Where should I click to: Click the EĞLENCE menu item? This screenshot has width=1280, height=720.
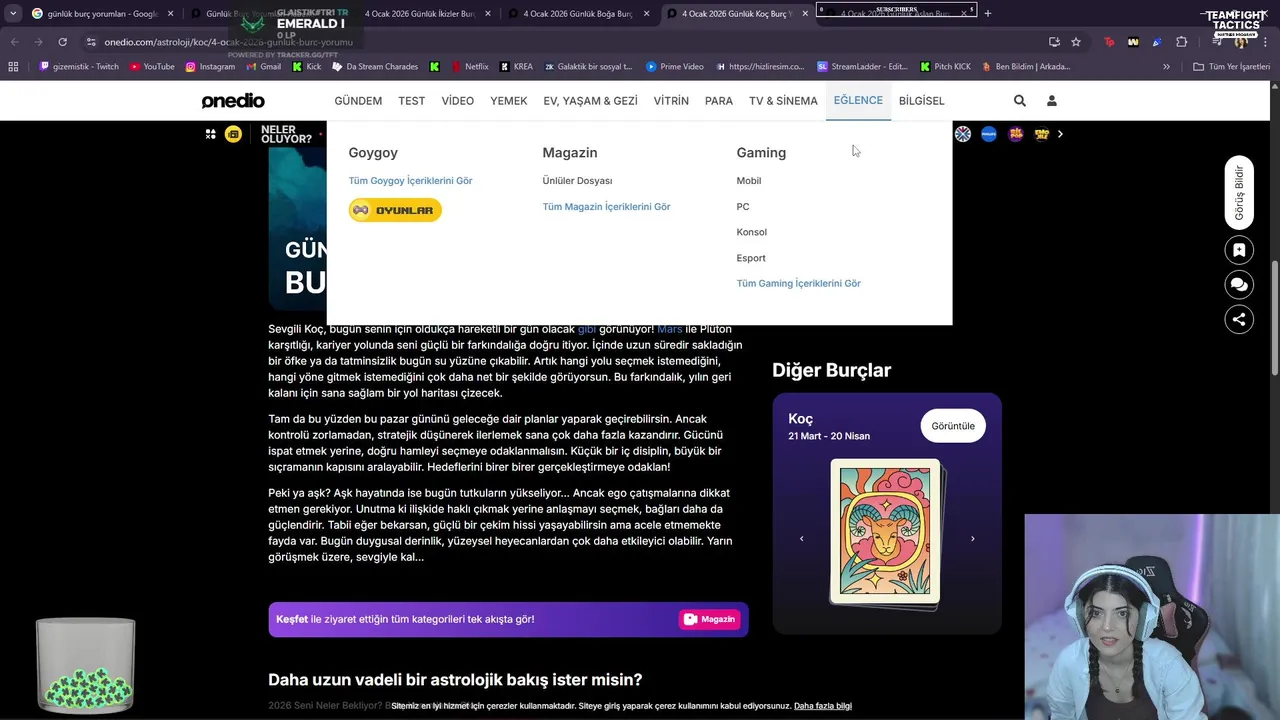click(x=858, y=100)
